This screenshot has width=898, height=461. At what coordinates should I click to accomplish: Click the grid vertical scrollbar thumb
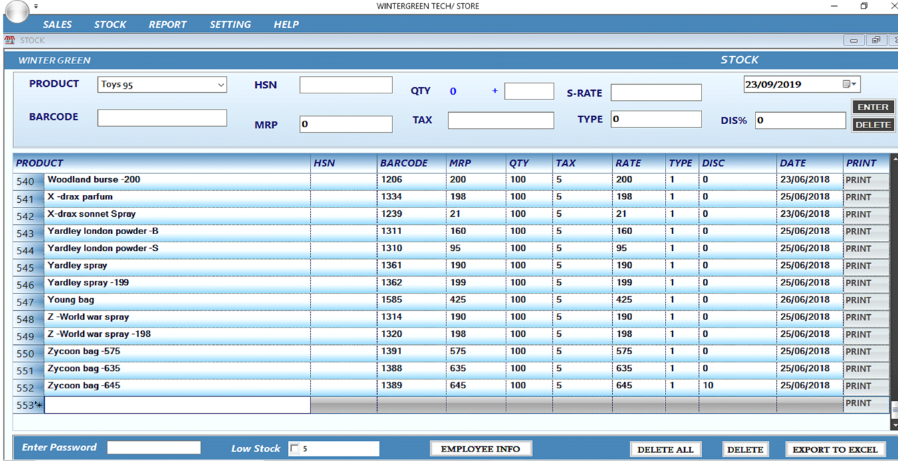click(895, 409)
